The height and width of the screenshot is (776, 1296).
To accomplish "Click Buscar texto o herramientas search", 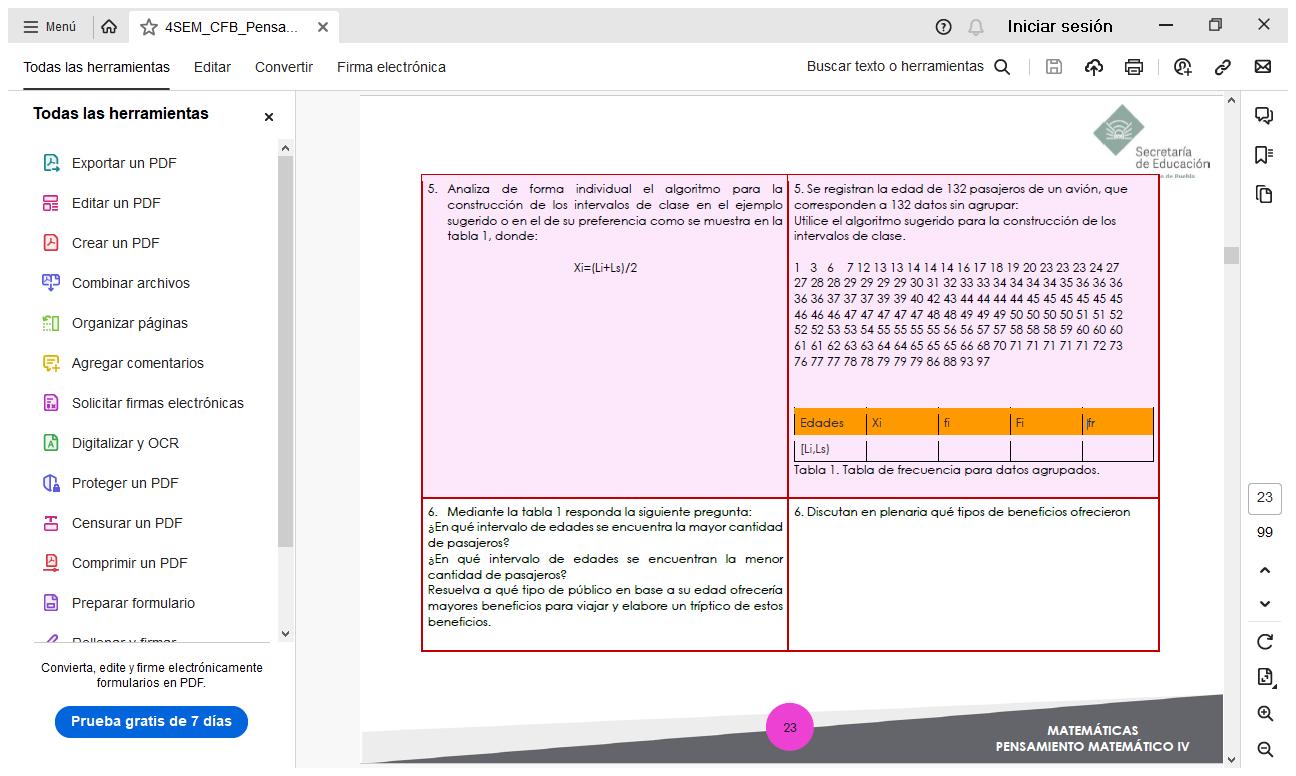I will [908, 67].
